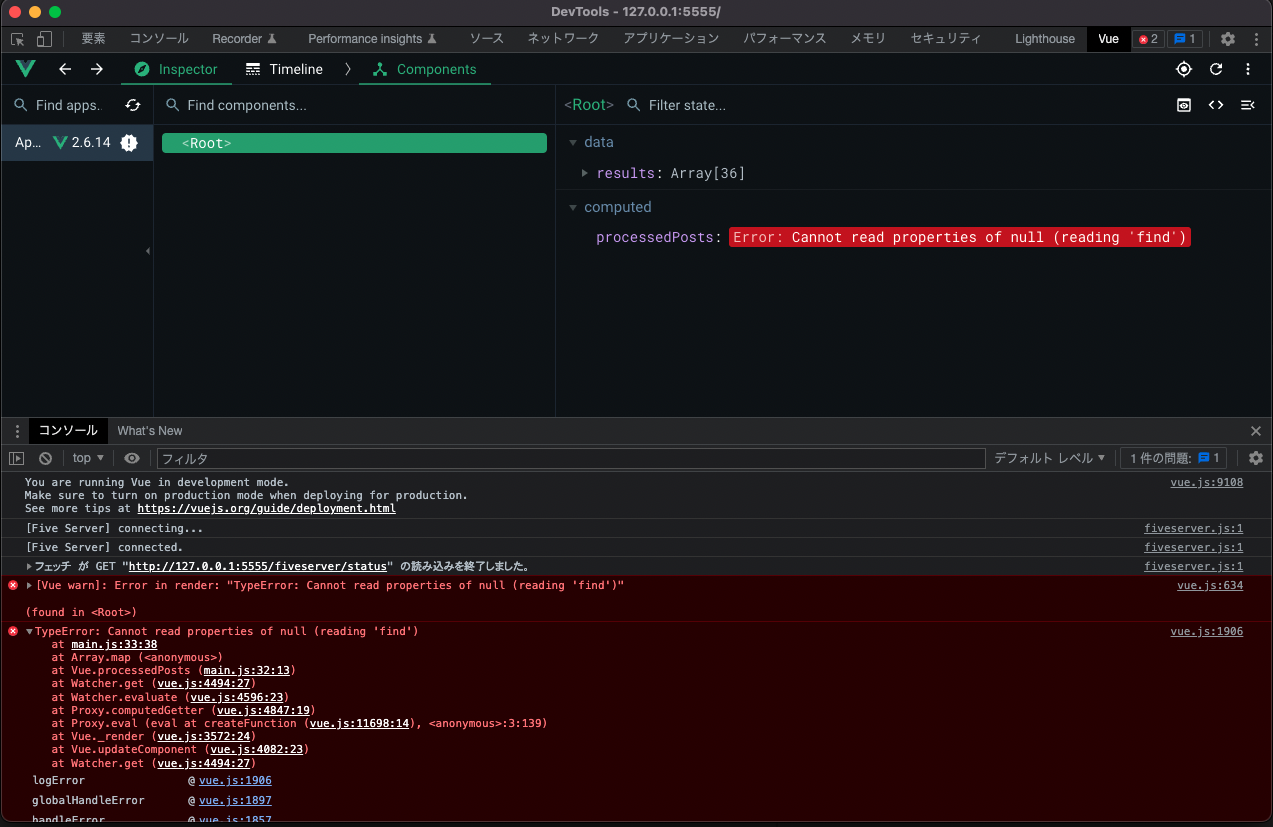1273x827 pixels.
Task: Expand the results Array[36] entry
Action: 585,173
